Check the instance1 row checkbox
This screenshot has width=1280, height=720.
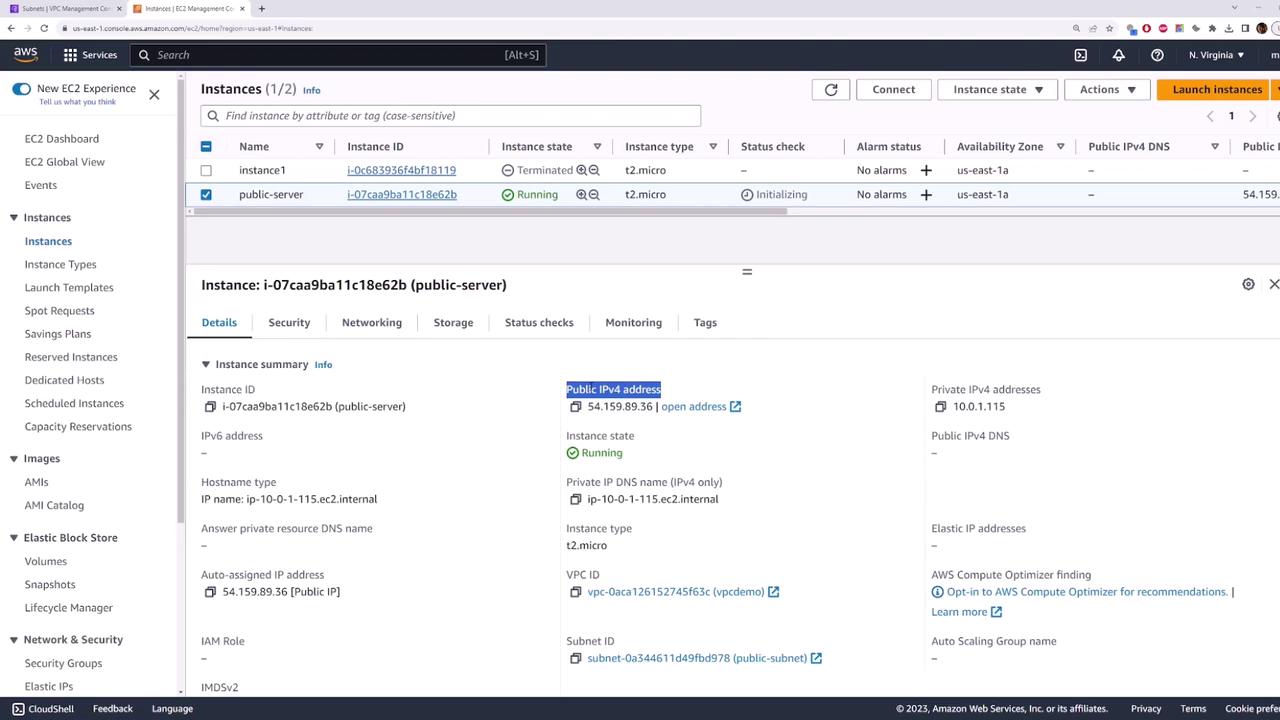(x=206, y=171)
